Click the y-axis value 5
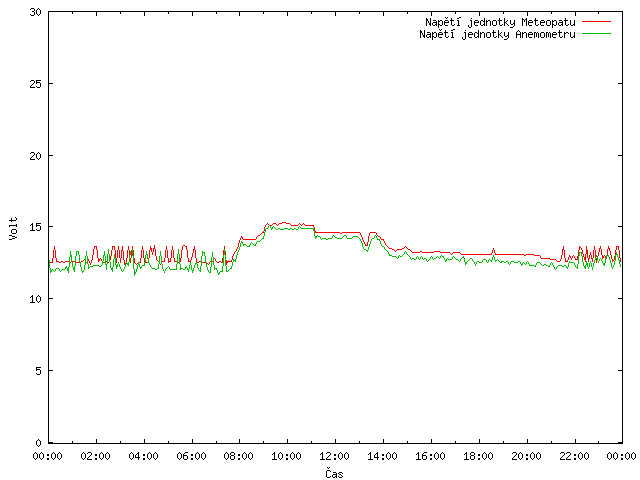 pos(38,371)
